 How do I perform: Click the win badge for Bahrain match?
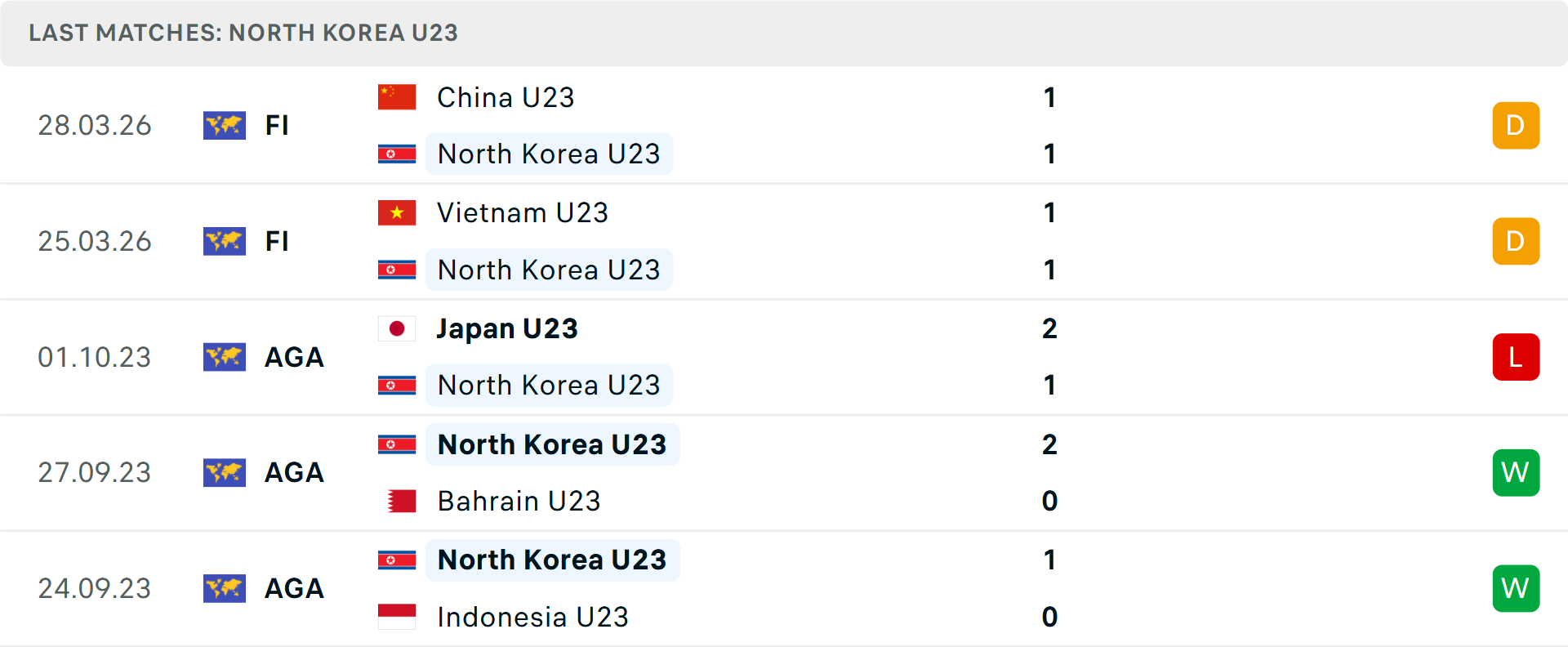click(1516, 472)
